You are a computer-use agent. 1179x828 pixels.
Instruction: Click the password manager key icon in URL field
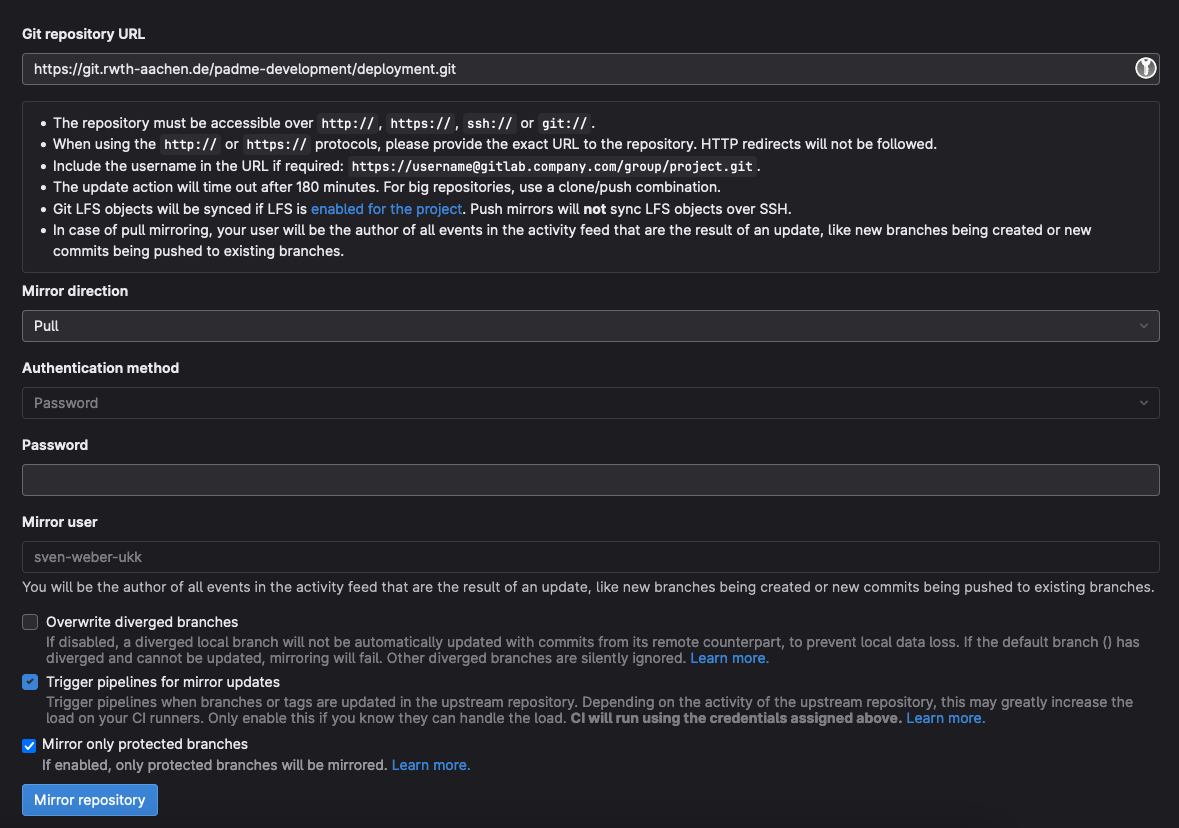(x=1144, y=68)
